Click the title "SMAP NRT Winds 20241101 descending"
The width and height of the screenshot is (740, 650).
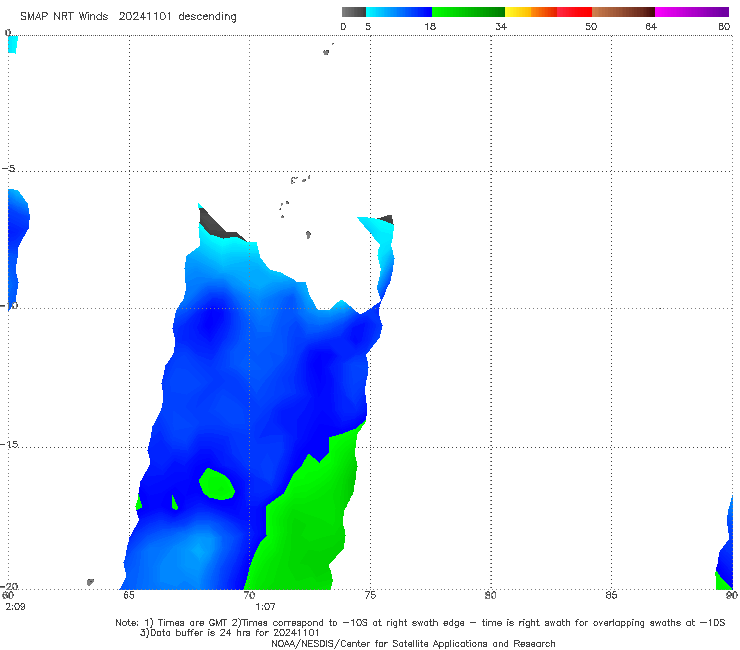pos(128,16)
